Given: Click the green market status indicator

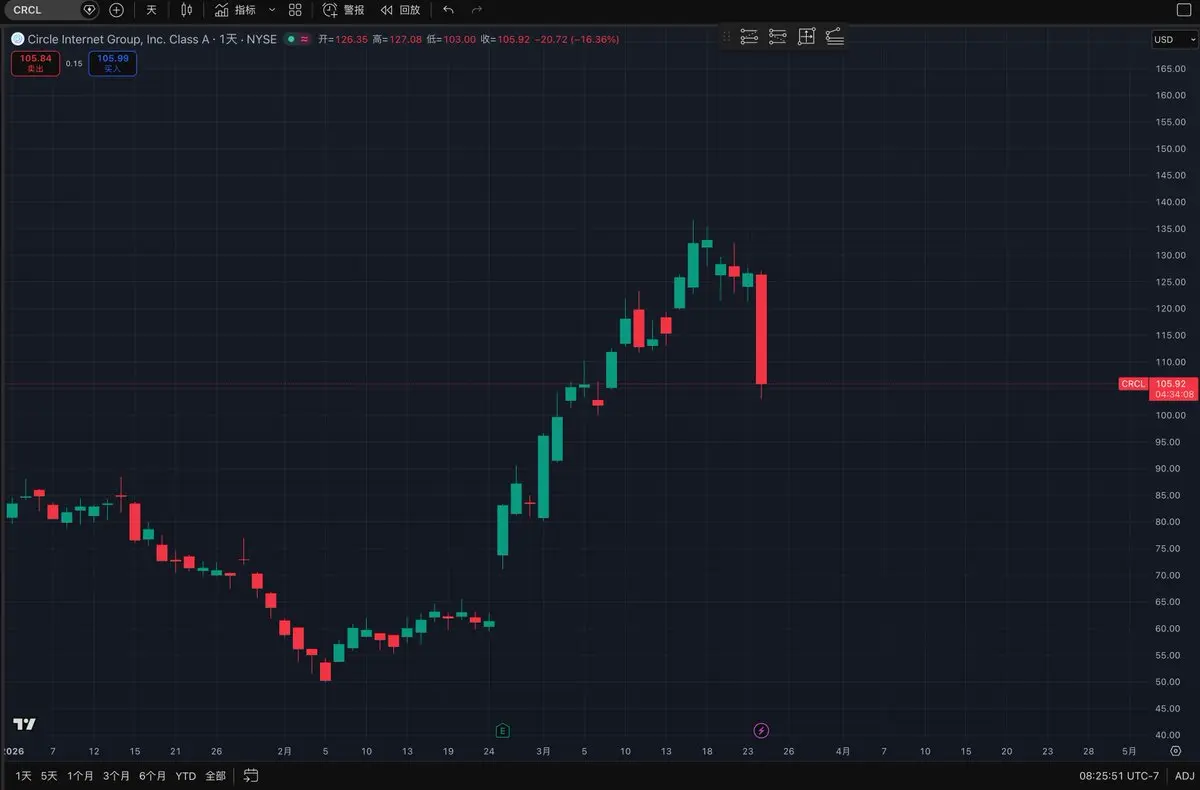Looking at the screenshot, I should [x=290, y=39].
